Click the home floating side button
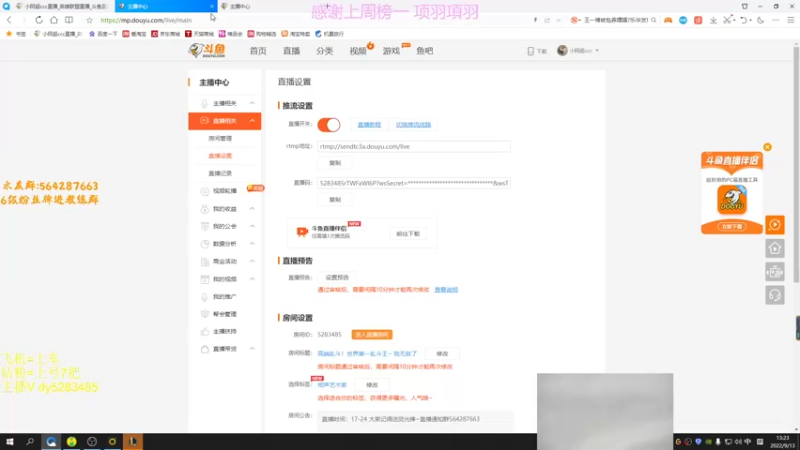Image resolution: width=800 pixels, height=450 pixels. (x=774, y=248)
